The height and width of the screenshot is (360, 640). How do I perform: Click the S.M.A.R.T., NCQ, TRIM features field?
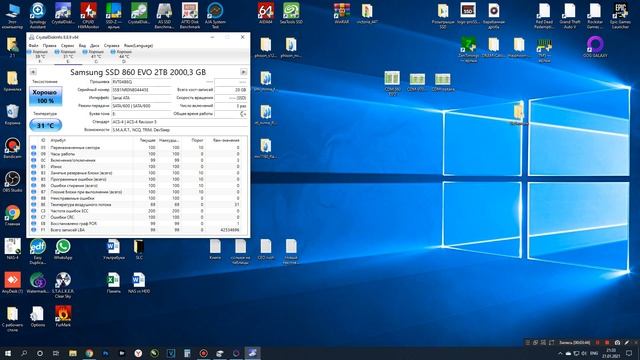pos(180,130)
